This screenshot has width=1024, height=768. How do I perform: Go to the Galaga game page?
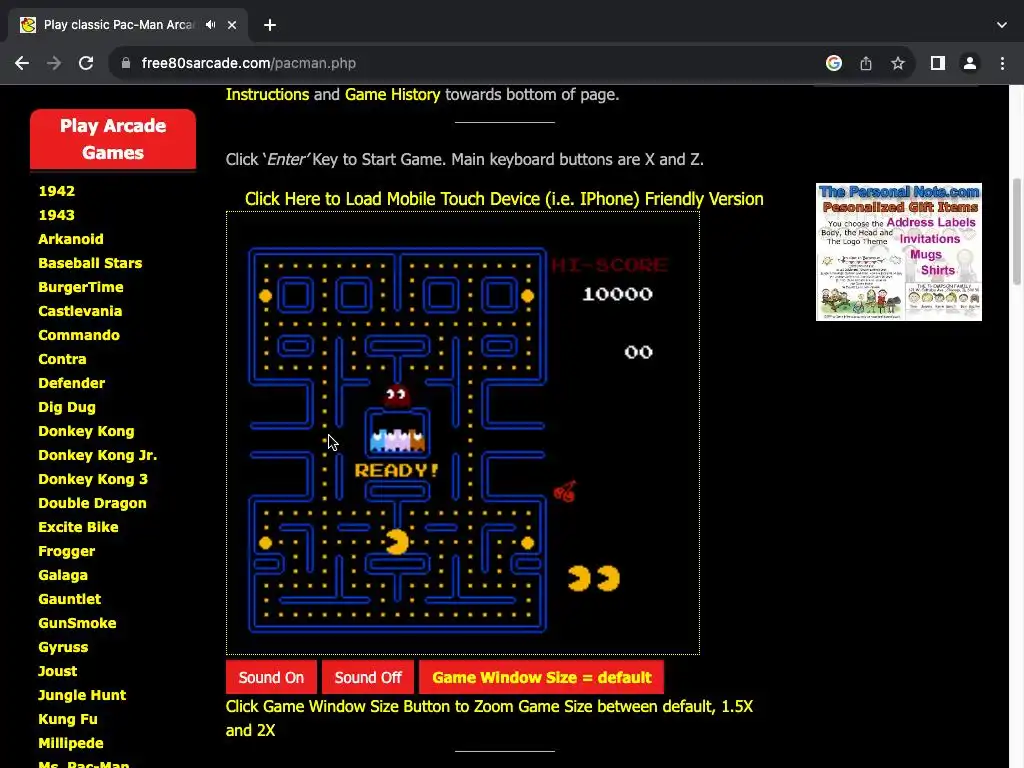pos(63,575)
